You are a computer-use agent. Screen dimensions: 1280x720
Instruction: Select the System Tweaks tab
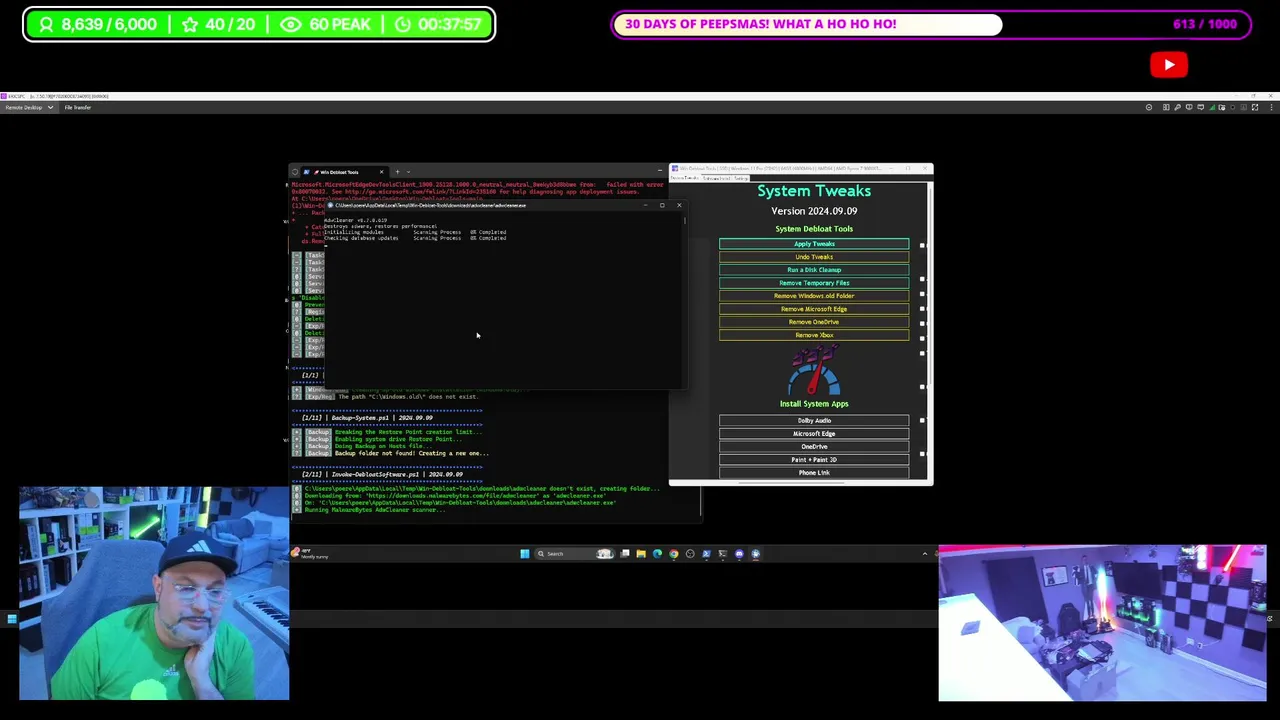point(686,178)
